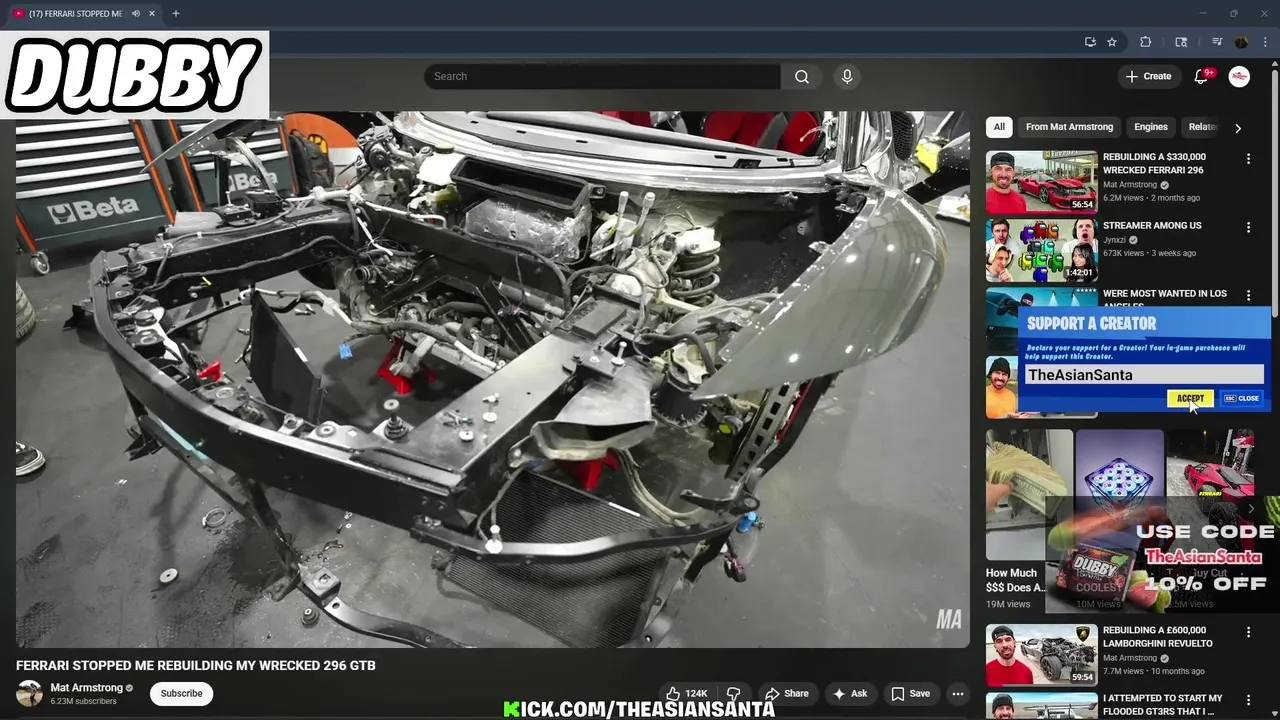1280x720 pixels.
Task: Mute tab via speaker icon
Action: 136,14
